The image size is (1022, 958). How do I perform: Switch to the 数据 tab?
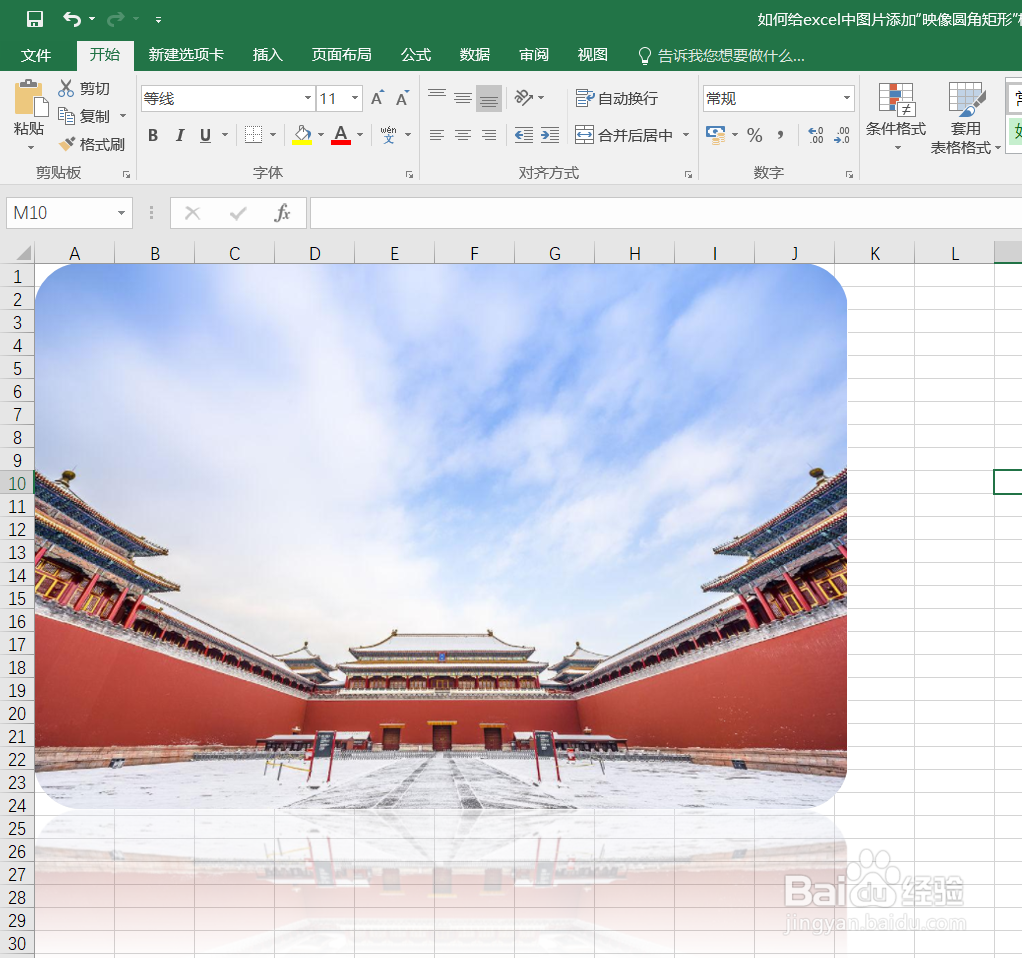point(474,55)
